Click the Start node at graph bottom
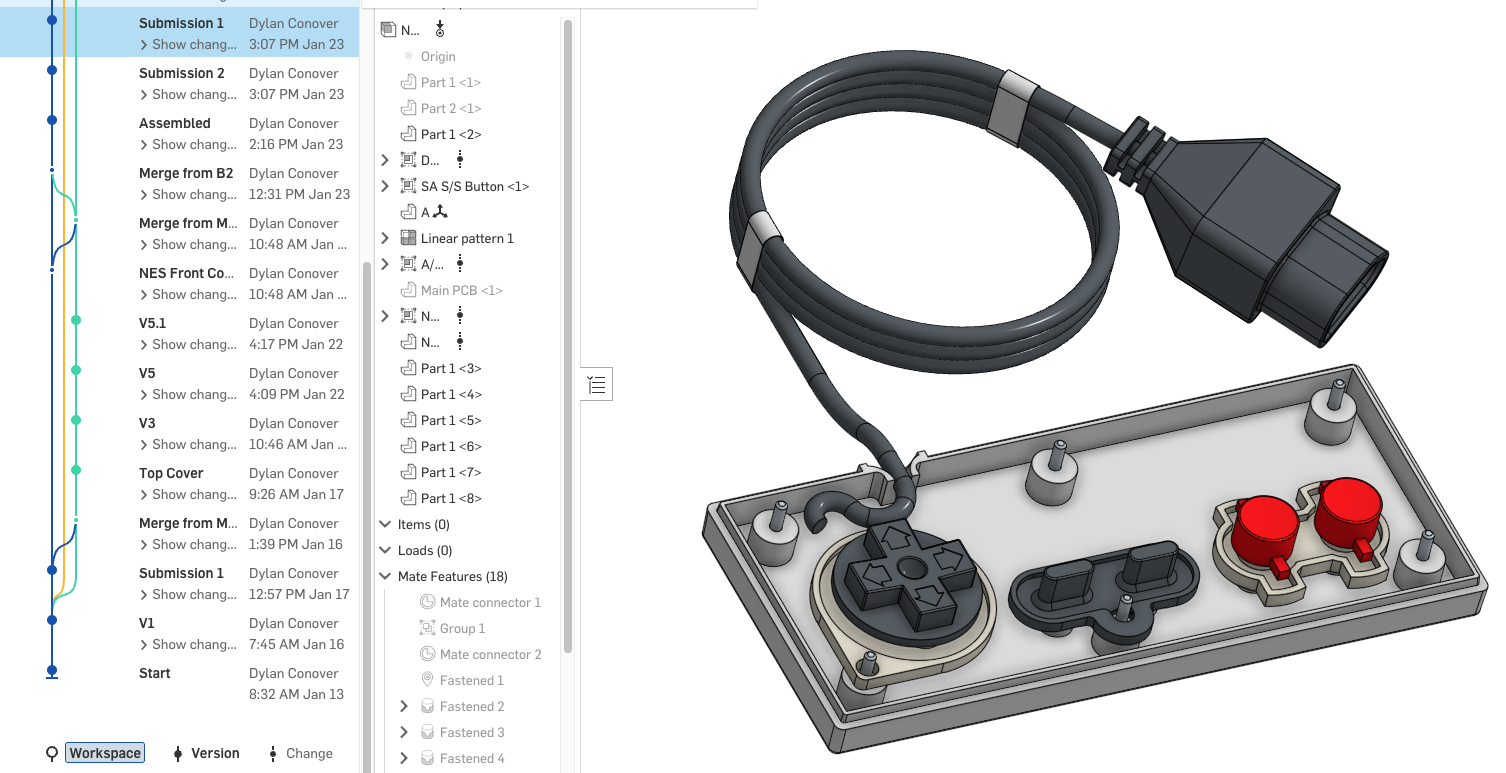Screen dimensions: 1506x773 (x=52, y=671)
